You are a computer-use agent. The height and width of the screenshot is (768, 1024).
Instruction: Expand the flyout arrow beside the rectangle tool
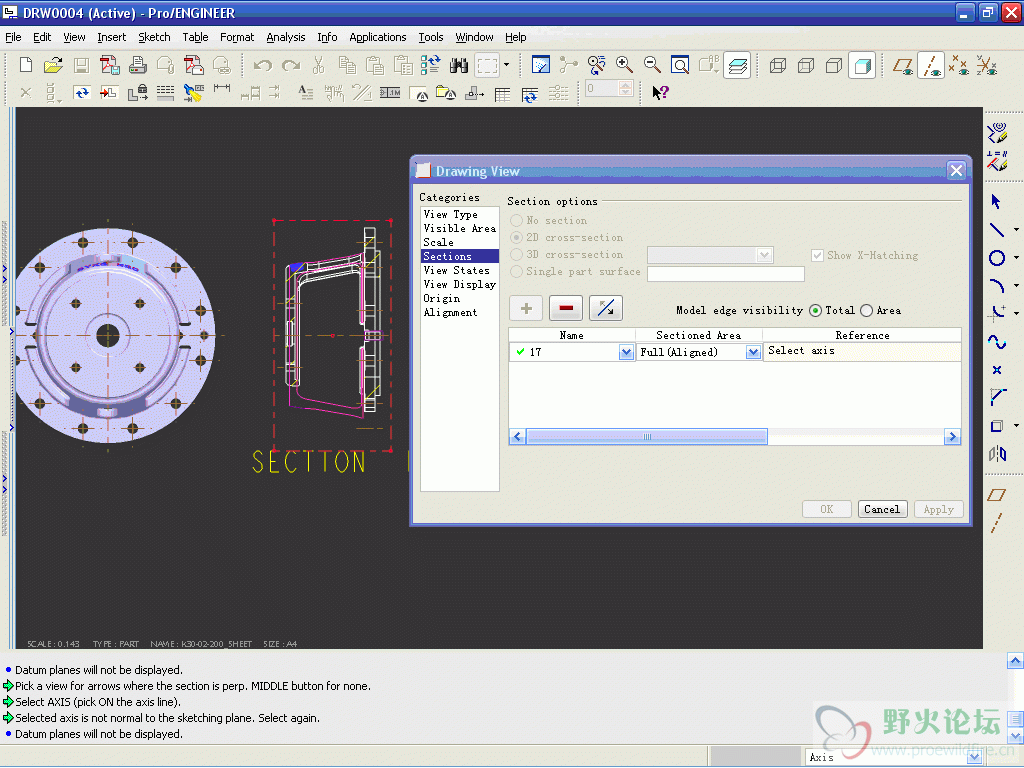[x=1016, y=426]
